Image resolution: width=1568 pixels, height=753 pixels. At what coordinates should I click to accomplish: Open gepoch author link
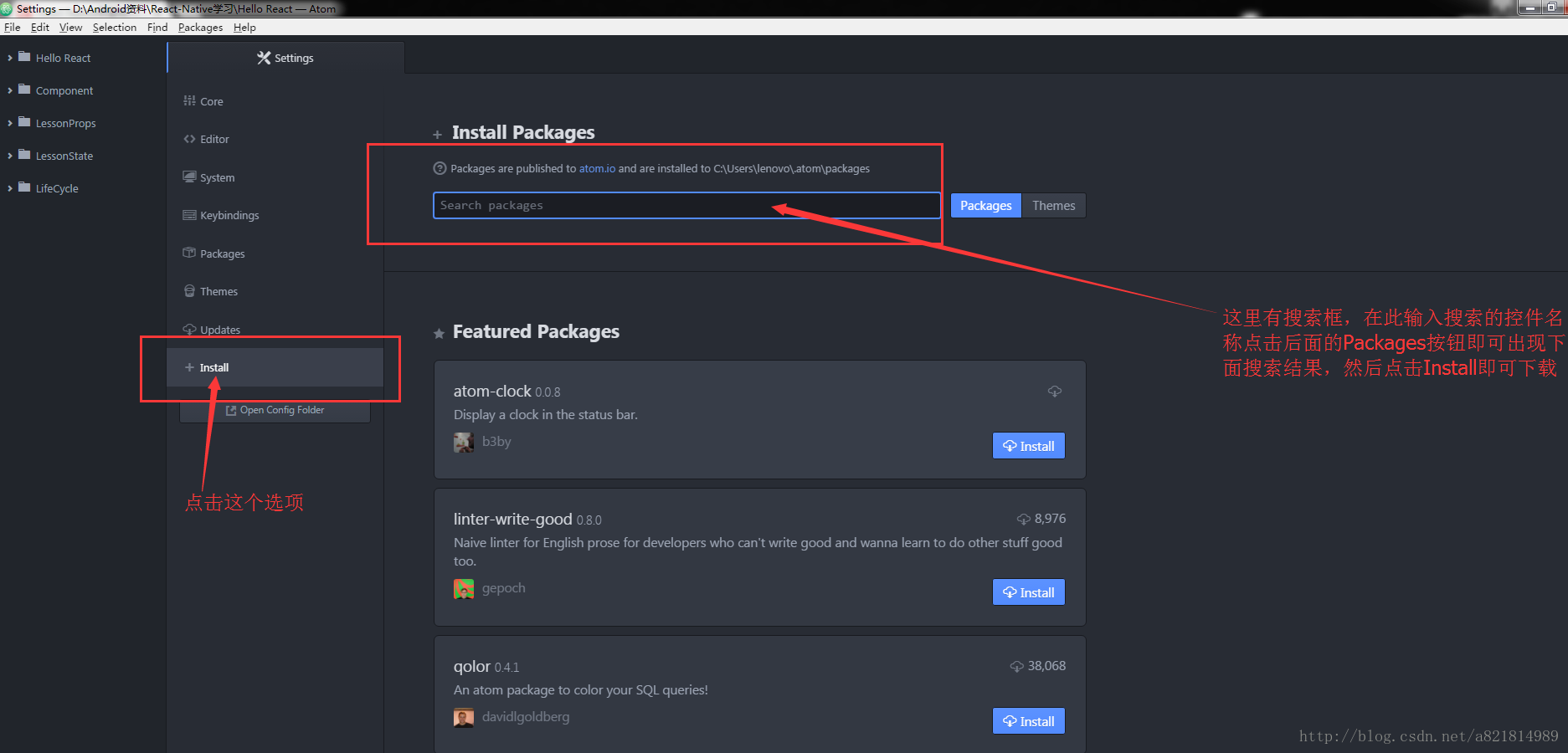pos(504,588)
